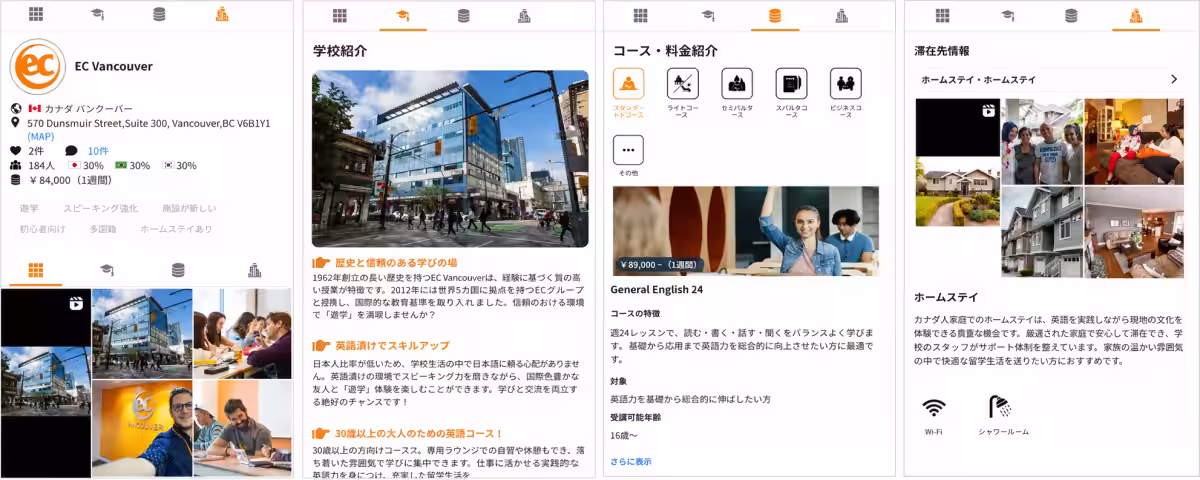
Task: Open the large school building photo under 学校紹介
Action: (450, 159)
